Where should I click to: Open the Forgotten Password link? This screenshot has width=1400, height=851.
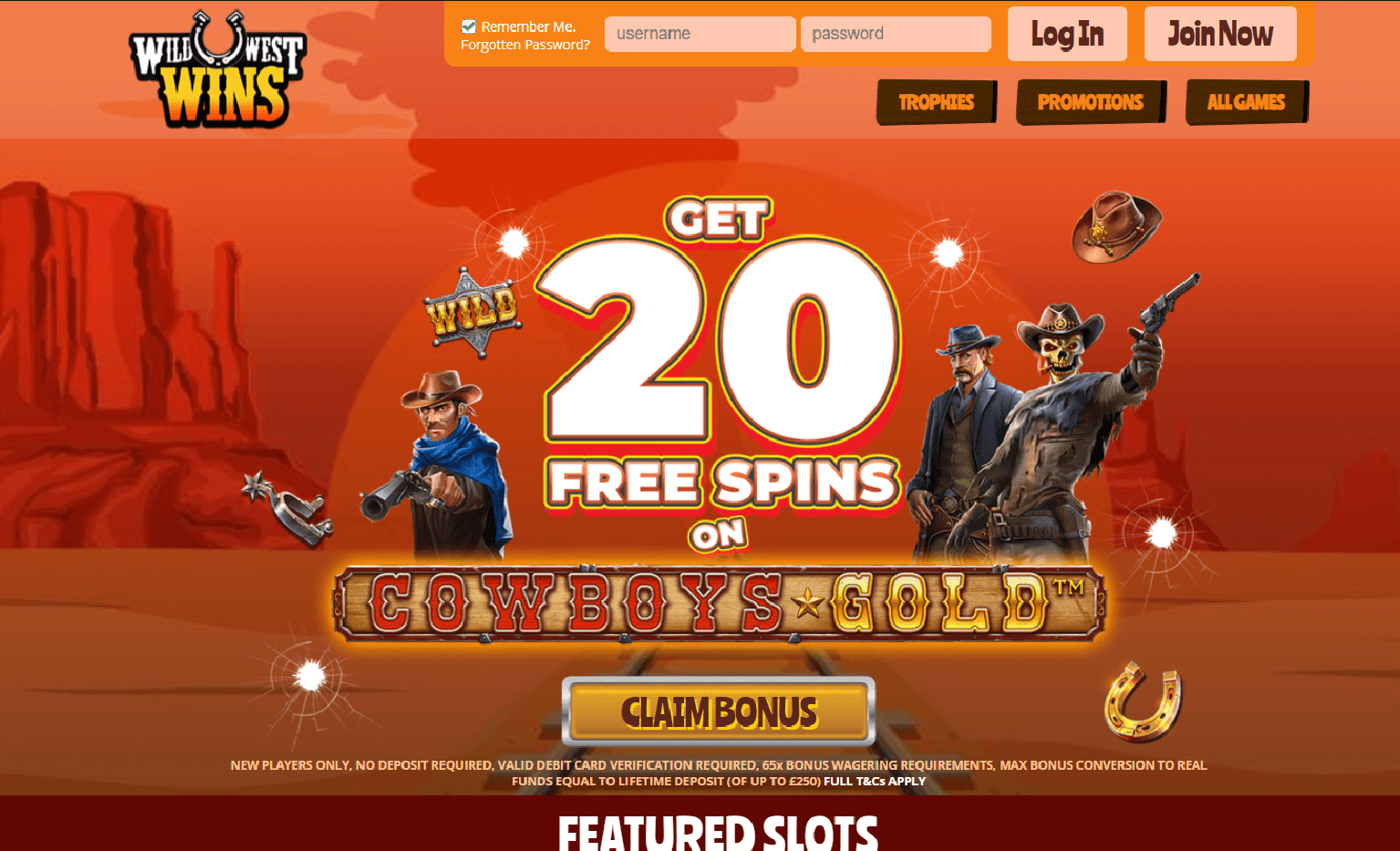(x=525, y=45)
